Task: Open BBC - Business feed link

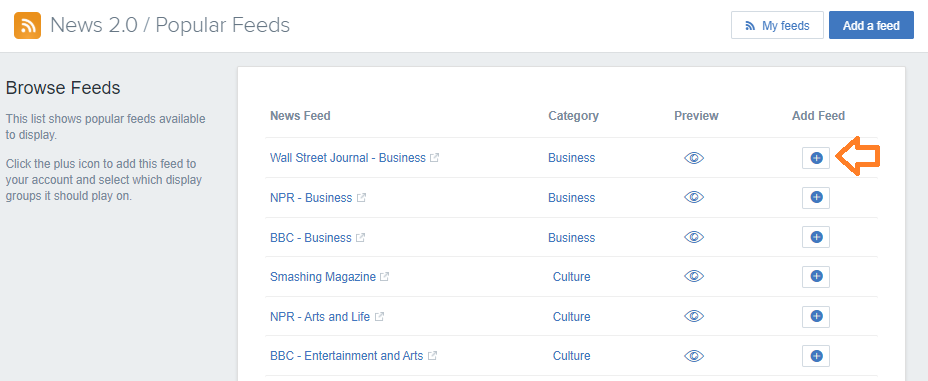Action: [x=311, y=237]
